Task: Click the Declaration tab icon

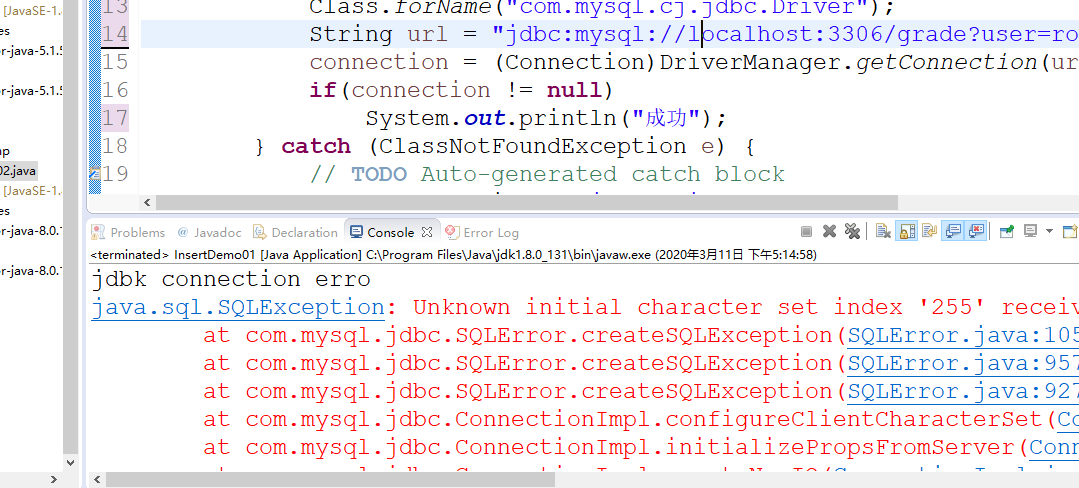Action: tap(259, 232)
